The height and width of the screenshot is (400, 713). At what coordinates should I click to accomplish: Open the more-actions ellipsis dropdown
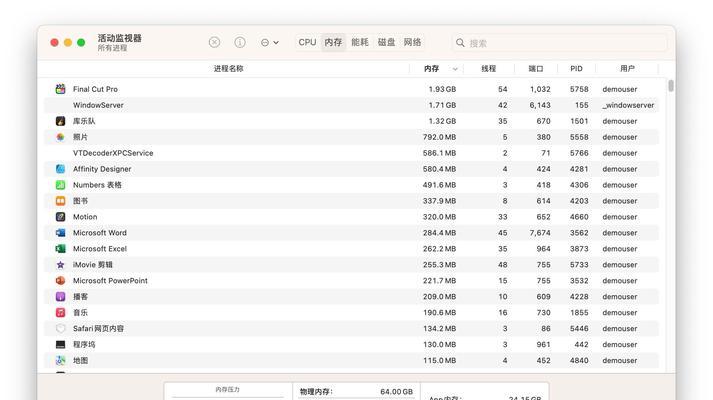[x=269, y=43]
